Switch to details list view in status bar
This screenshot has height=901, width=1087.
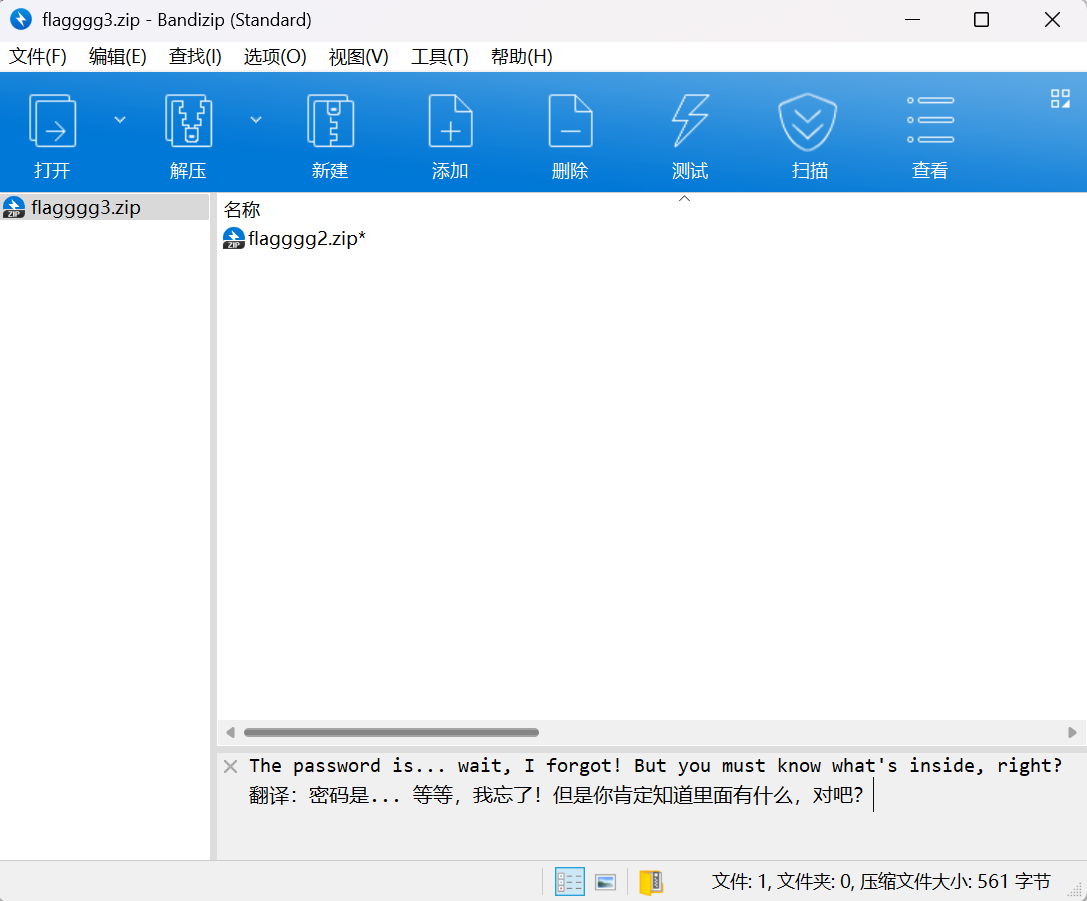click(570, 881)
